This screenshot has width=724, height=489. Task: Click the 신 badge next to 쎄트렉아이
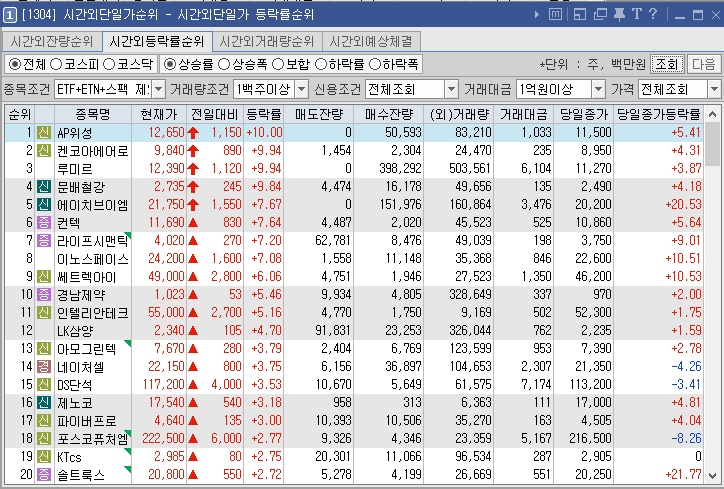pyautogui.click(x=44, y=277)
